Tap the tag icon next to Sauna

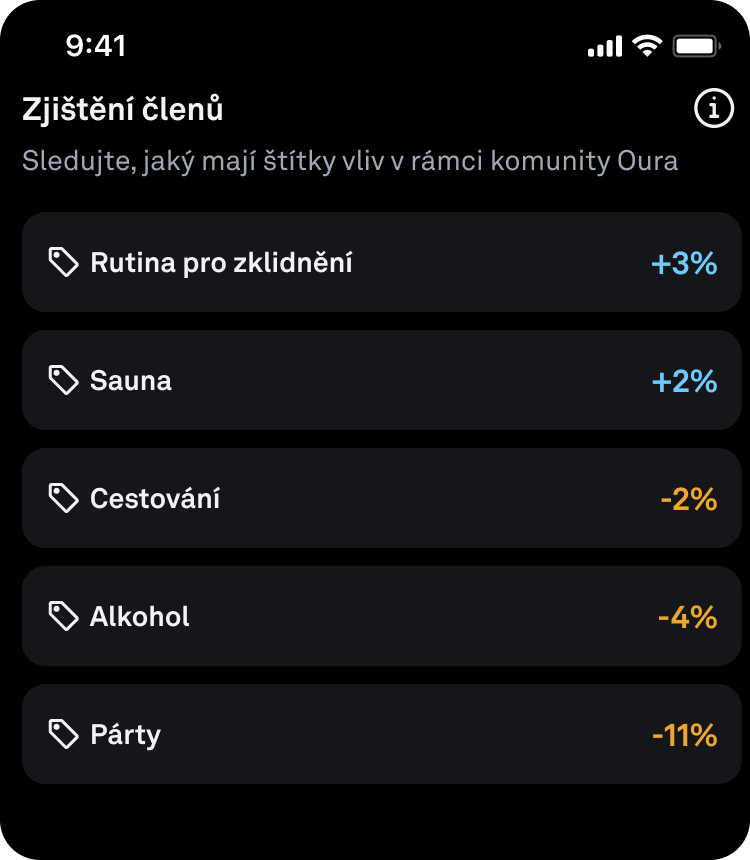pyautogui.click(x=64, y=380)
